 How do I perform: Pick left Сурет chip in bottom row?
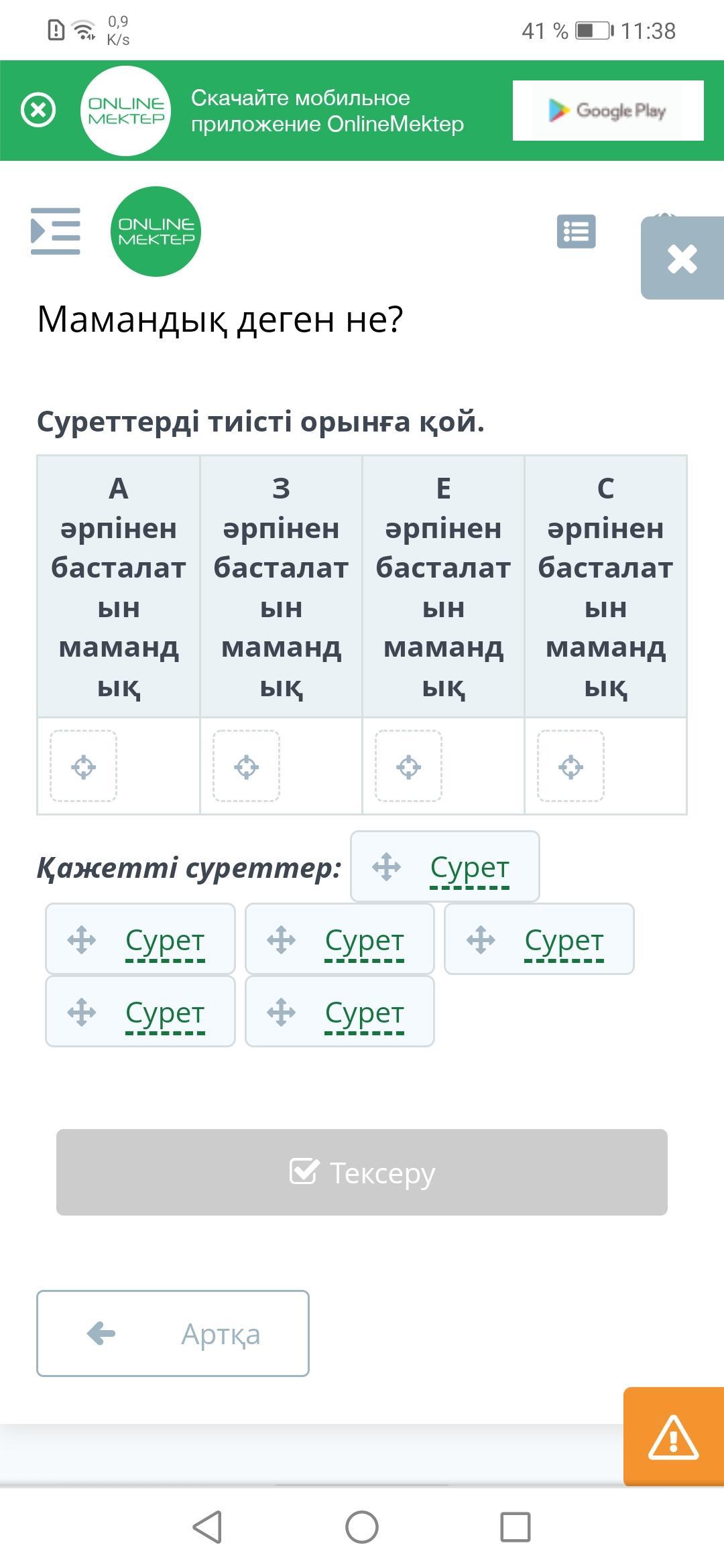(x=140, y=1011)
